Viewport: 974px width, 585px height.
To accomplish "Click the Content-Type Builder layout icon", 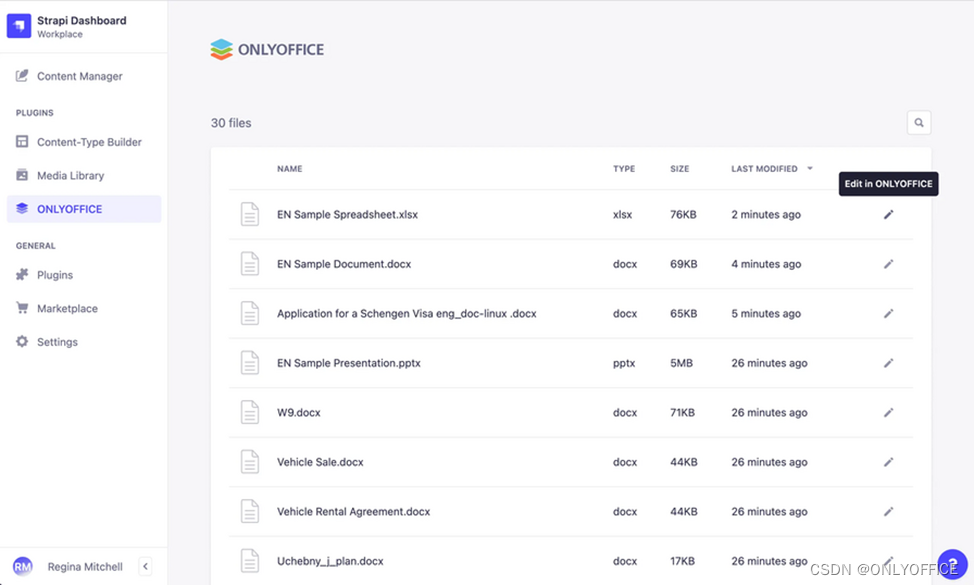I will 22,141.
